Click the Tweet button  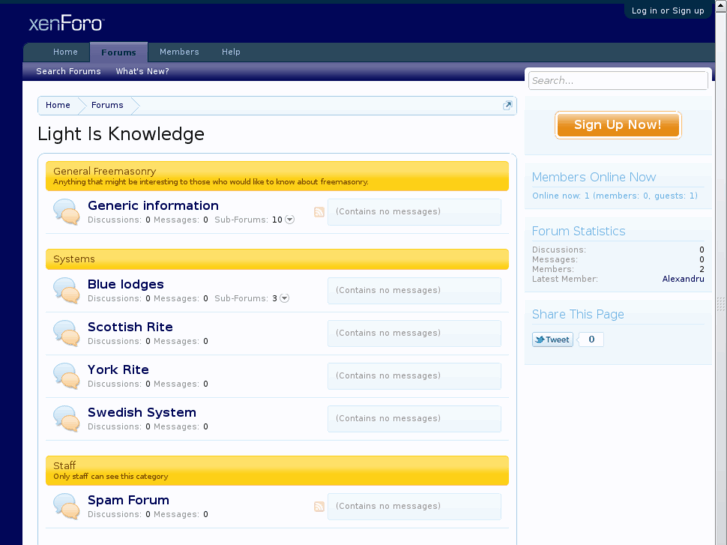(x=552, y=340)
